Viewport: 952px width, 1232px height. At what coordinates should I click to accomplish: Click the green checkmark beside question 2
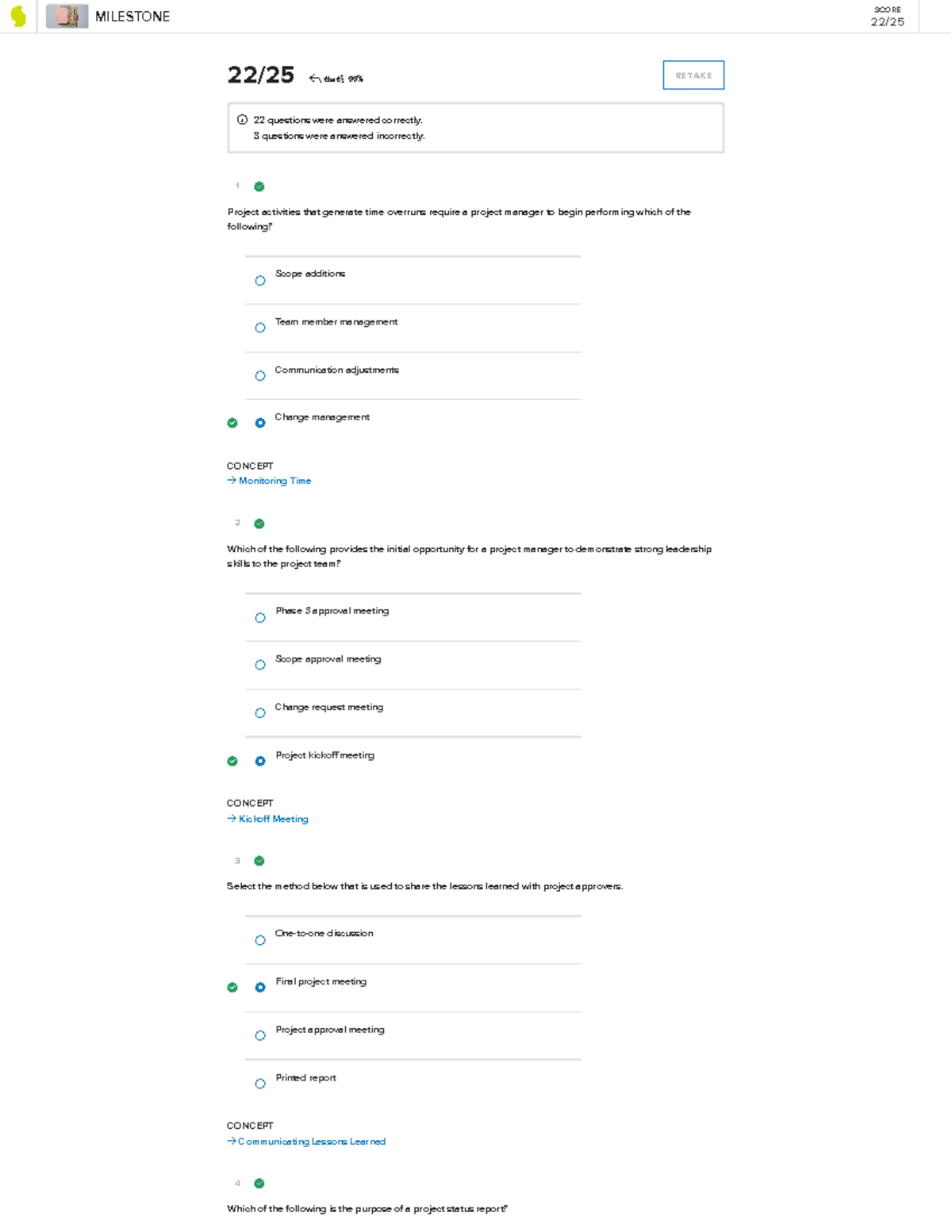(259, 524)
